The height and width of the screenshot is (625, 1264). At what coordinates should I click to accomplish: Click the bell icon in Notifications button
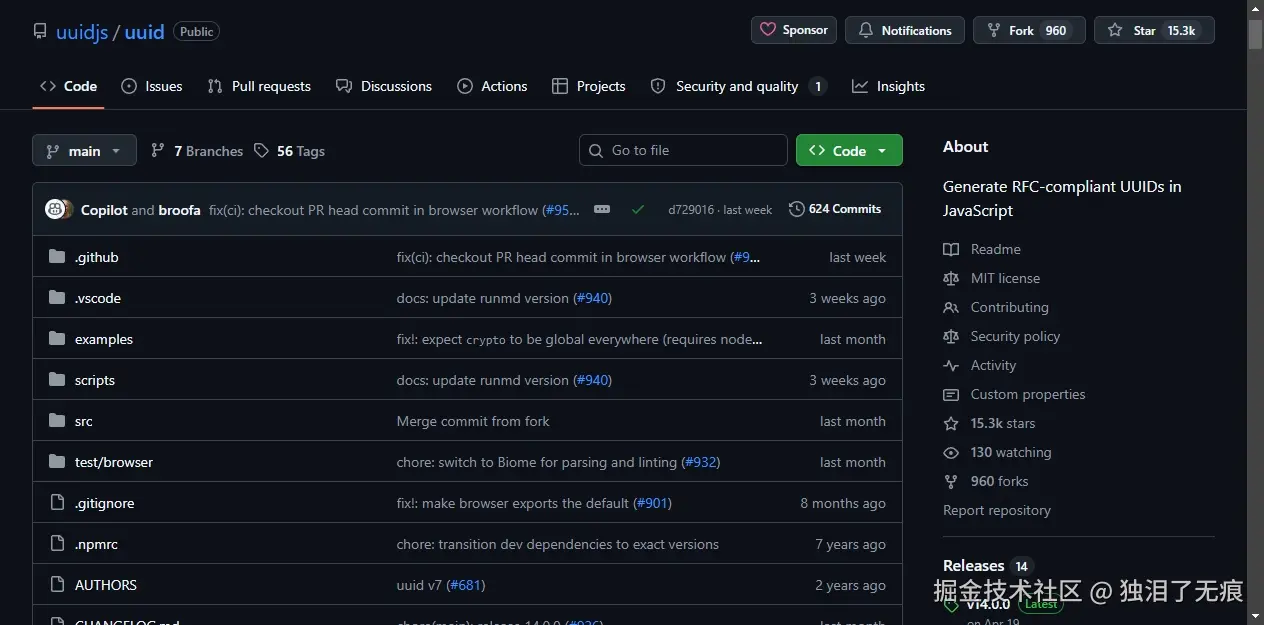866,30
